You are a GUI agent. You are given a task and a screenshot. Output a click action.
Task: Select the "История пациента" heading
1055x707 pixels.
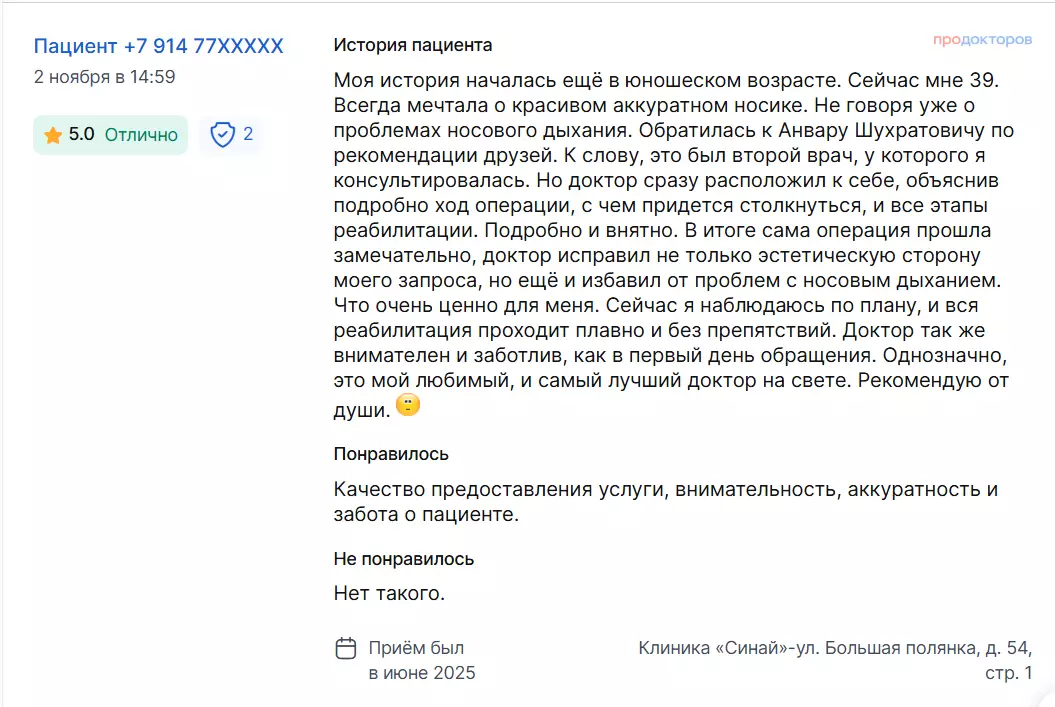[412, 45]
